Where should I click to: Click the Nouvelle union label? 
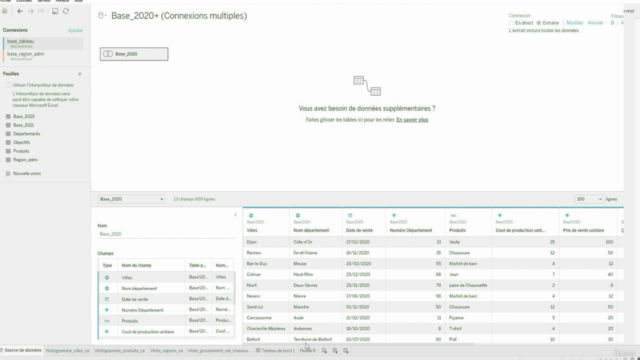[27, 173]
